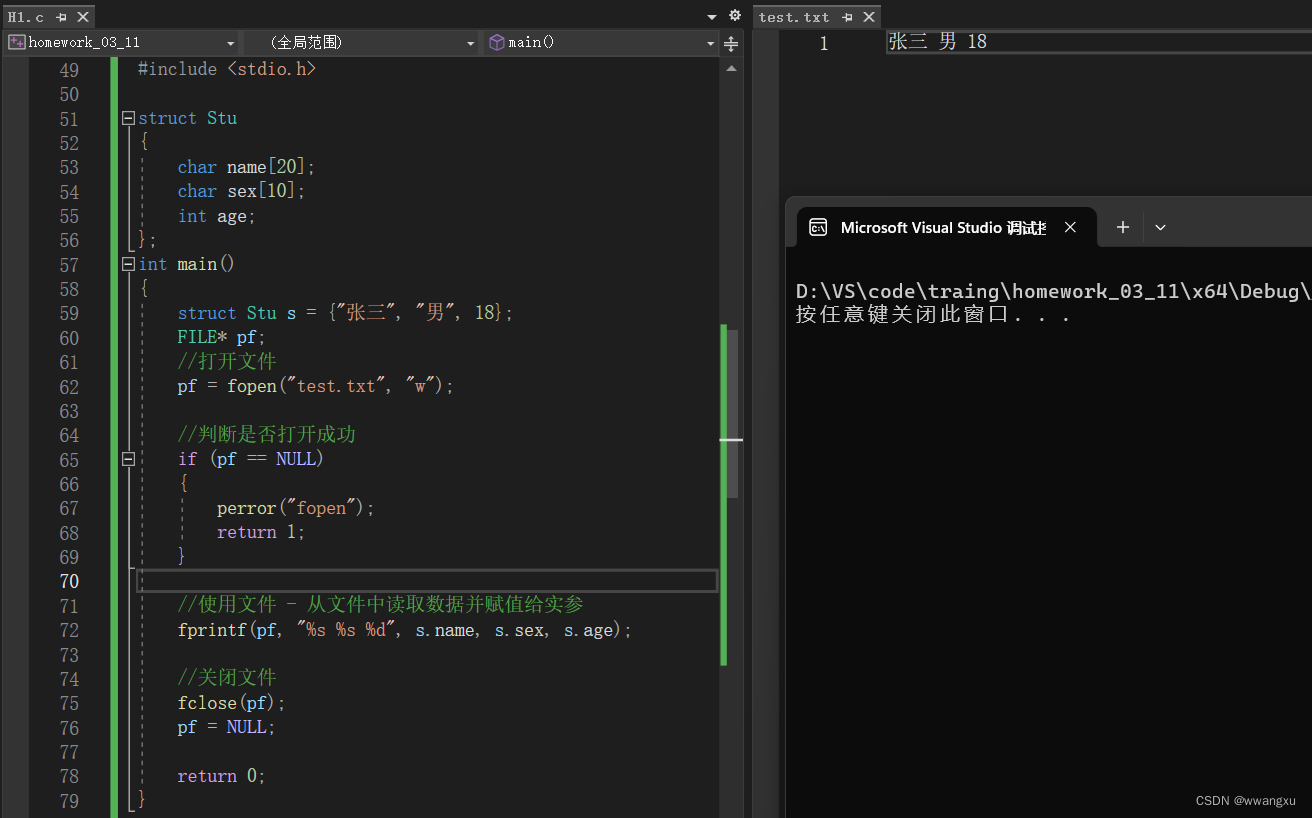The image size is (1312, 818).
Task: Click the return 1; statement
Action: point(261,532)
